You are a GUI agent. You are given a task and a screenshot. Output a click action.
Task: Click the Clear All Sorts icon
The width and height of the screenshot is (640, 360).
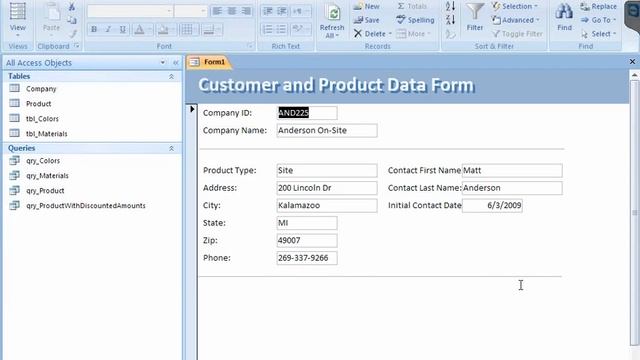[450, 34]
